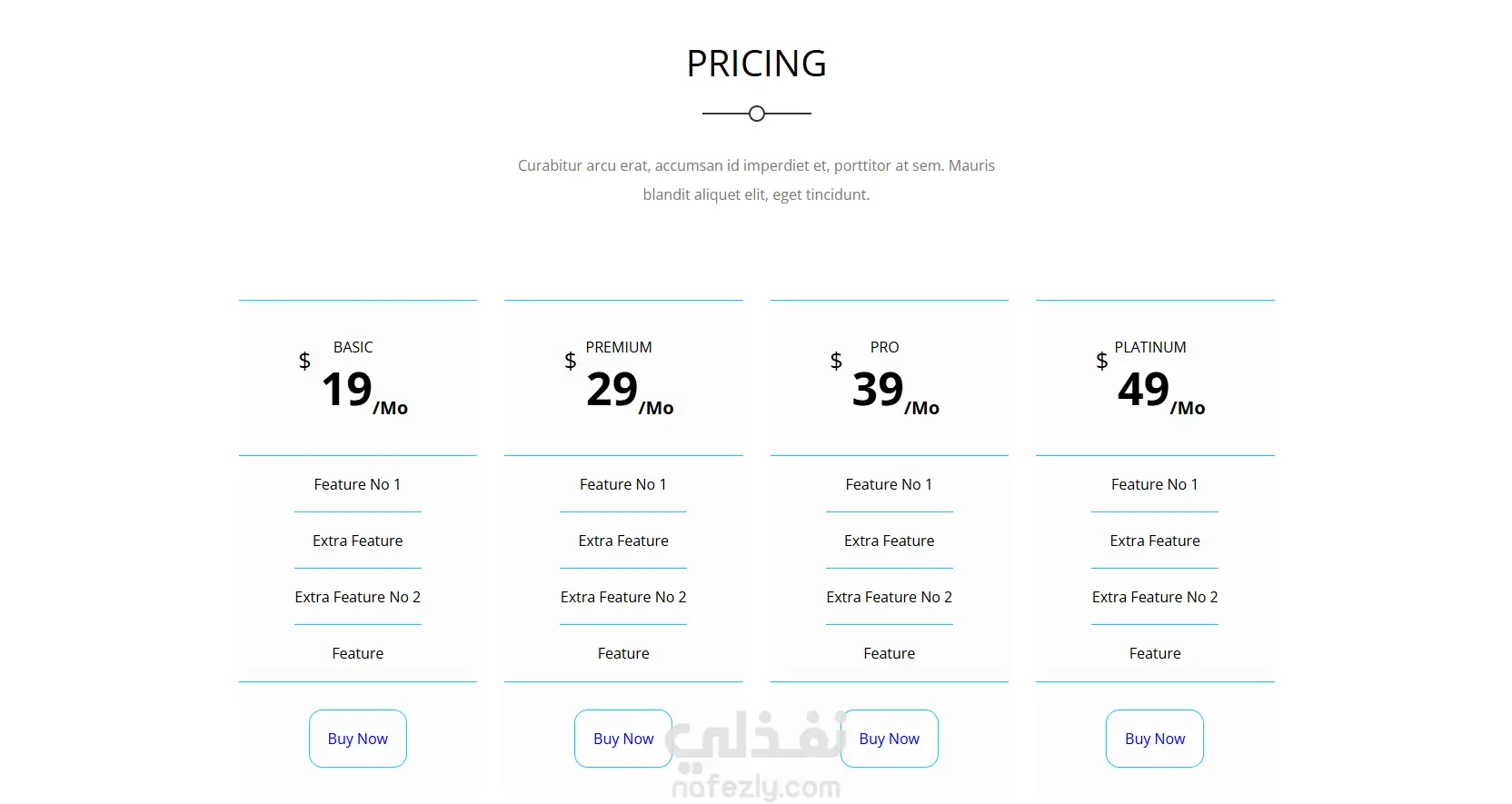Viewport: 1512px width, 804px height.
Task: Click Buy Now under the Pro plan
Action: point(890,739)
